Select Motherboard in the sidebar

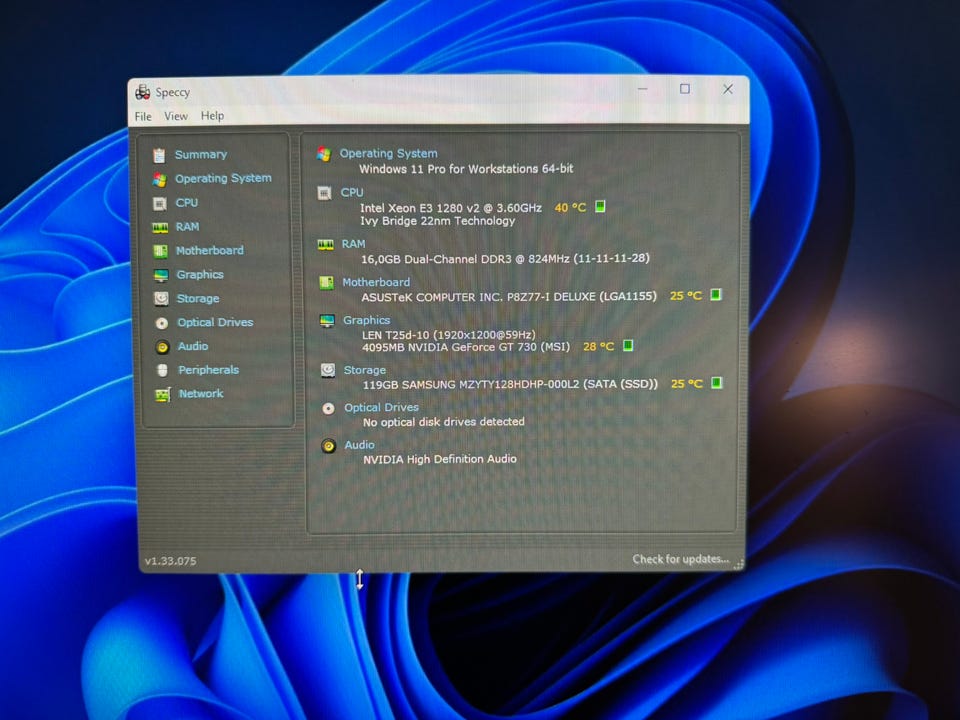click(209, 250)
